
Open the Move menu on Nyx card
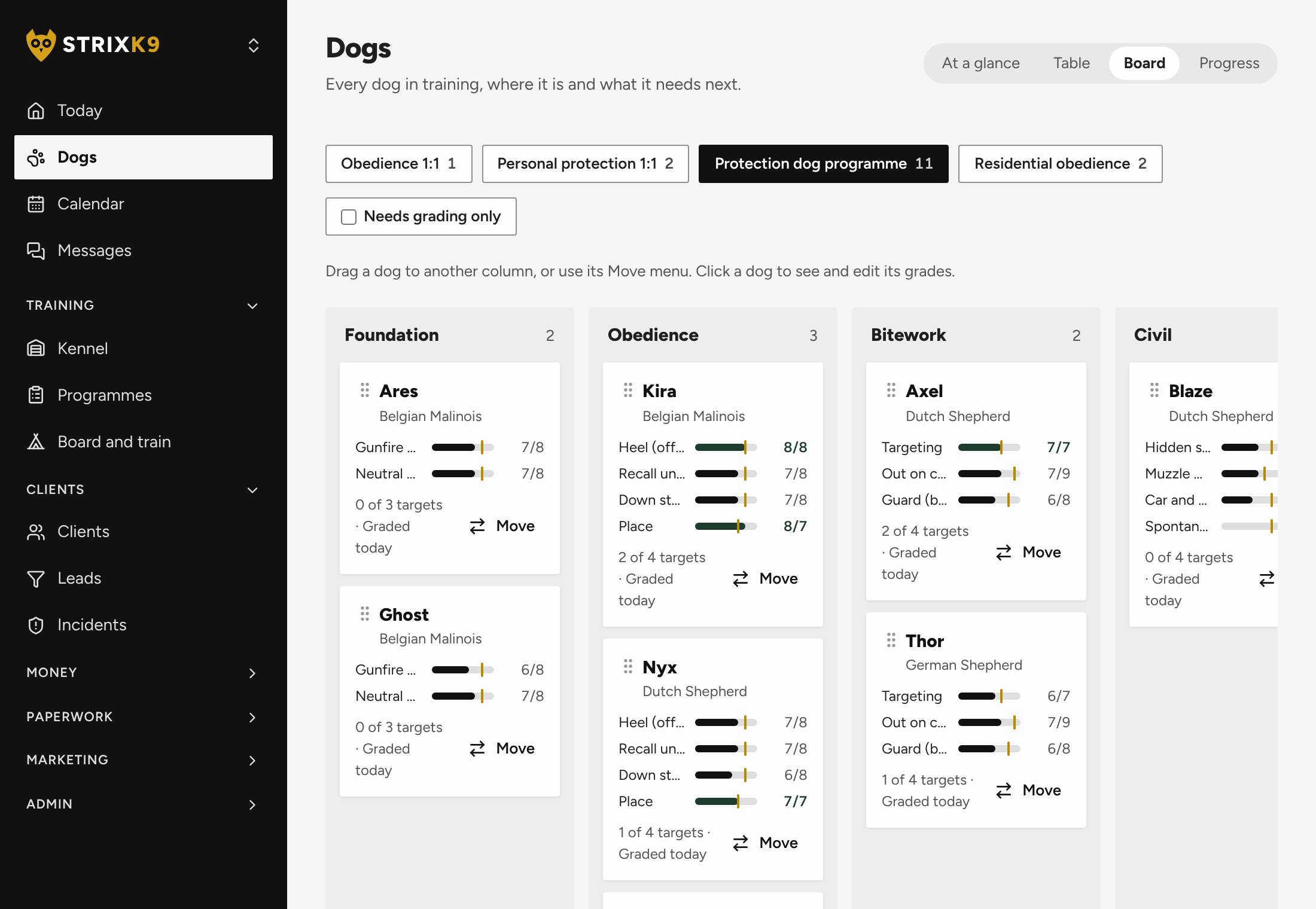(766, 843)
